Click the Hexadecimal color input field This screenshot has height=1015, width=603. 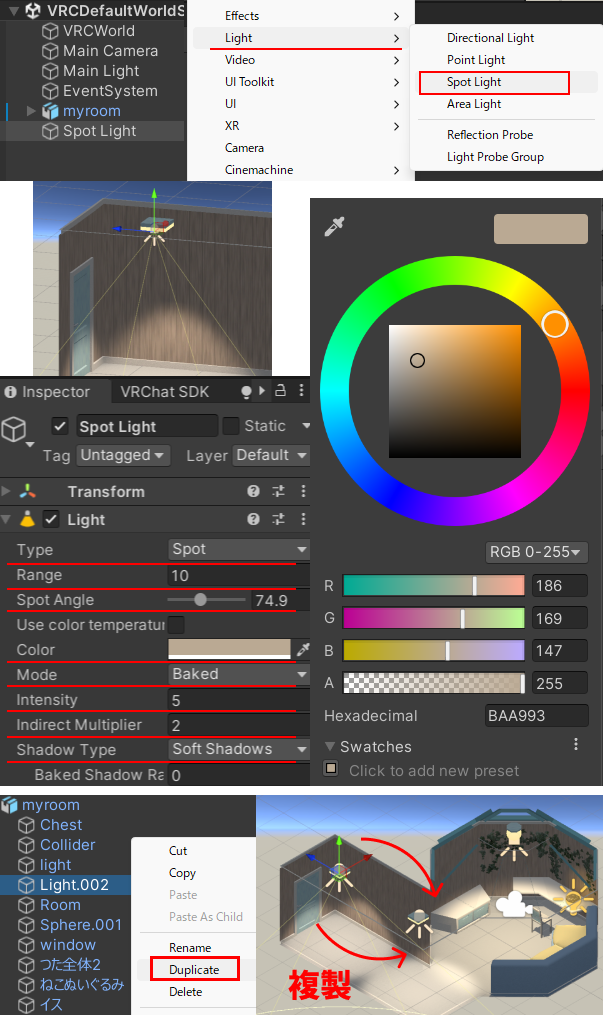click(536, 716)
